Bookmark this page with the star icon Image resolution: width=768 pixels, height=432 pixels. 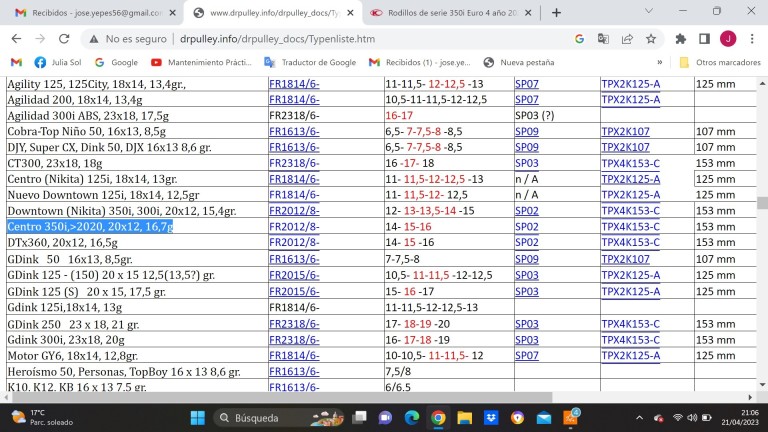click(651, 39)
